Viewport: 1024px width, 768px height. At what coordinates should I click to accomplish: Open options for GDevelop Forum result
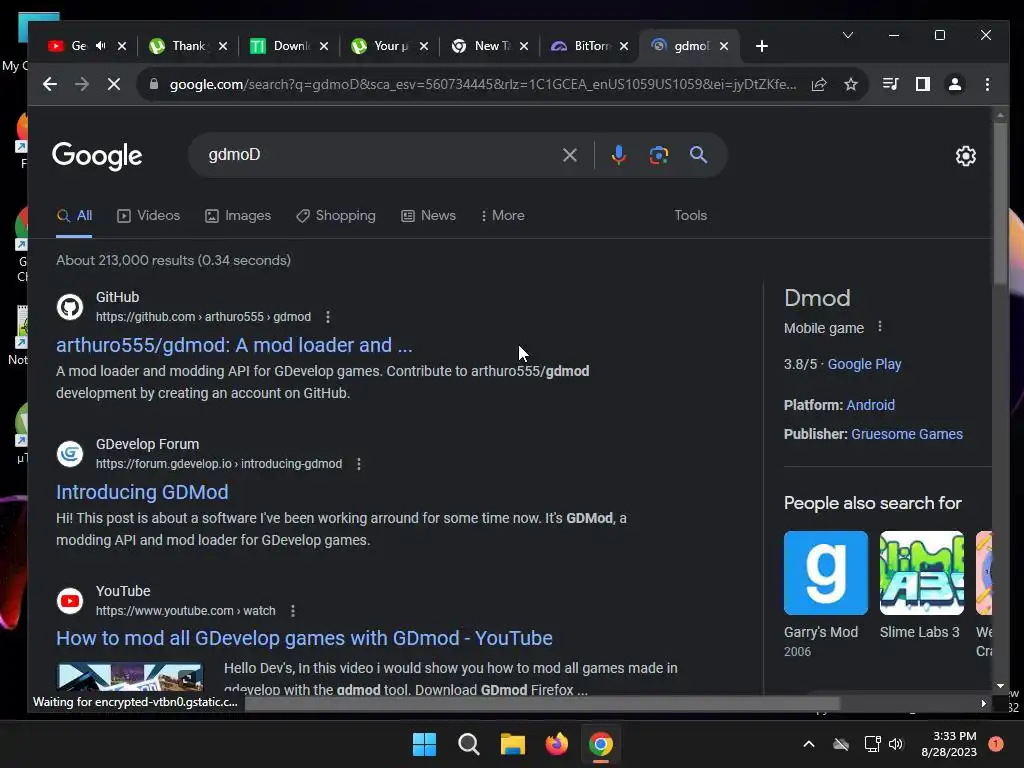pyautogui.click(x=359, y=464)
